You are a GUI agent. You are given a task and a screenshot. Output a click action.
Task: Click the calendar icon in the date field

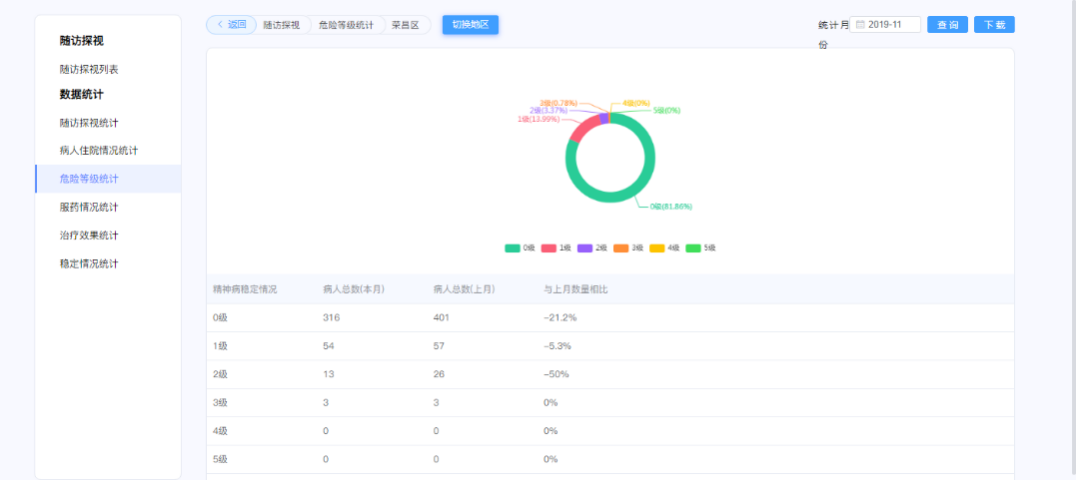click(x=860, y=25)
